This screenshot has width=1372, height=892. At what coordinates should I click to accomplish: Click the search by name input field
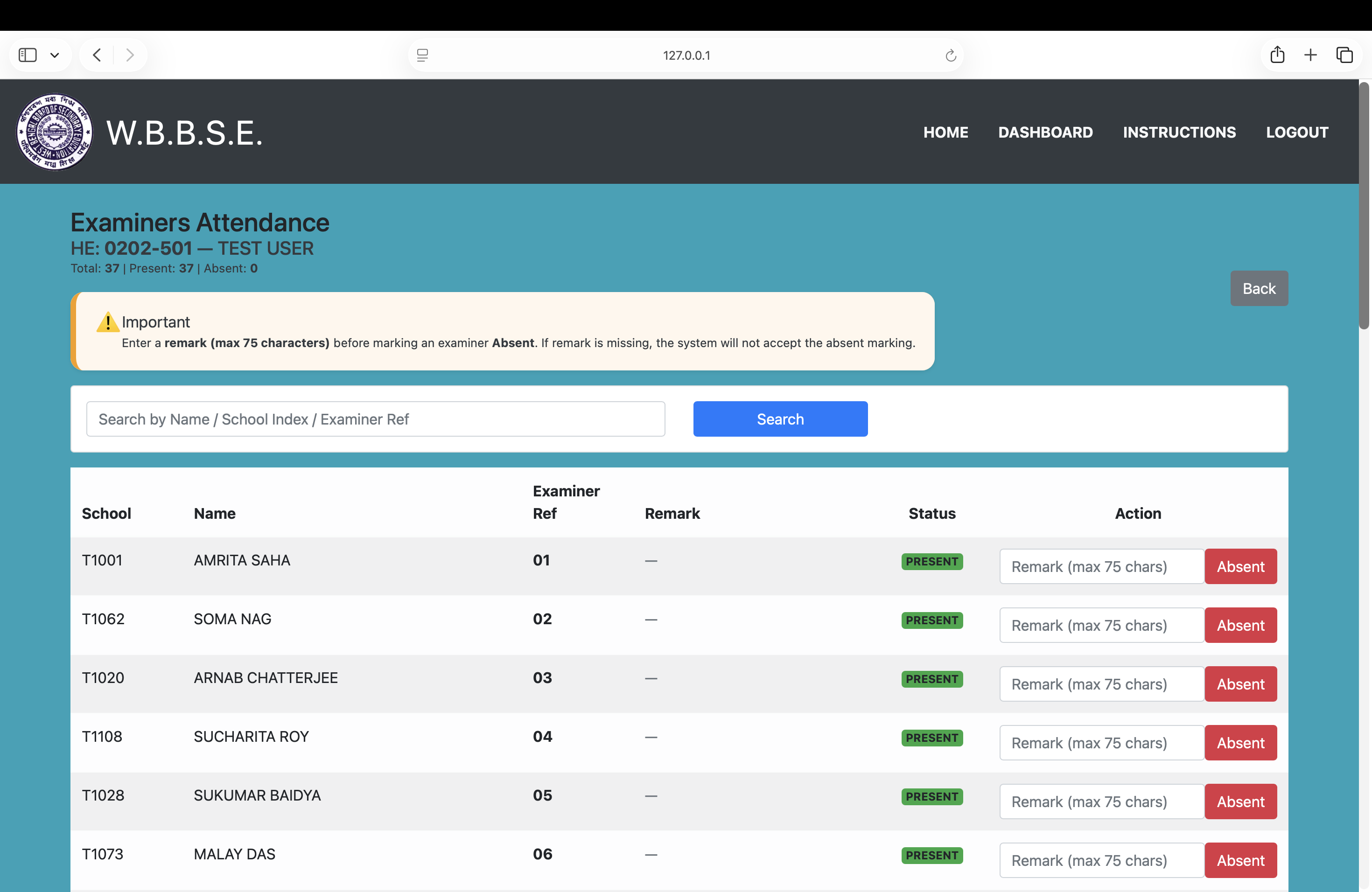[x=375, y=419]
